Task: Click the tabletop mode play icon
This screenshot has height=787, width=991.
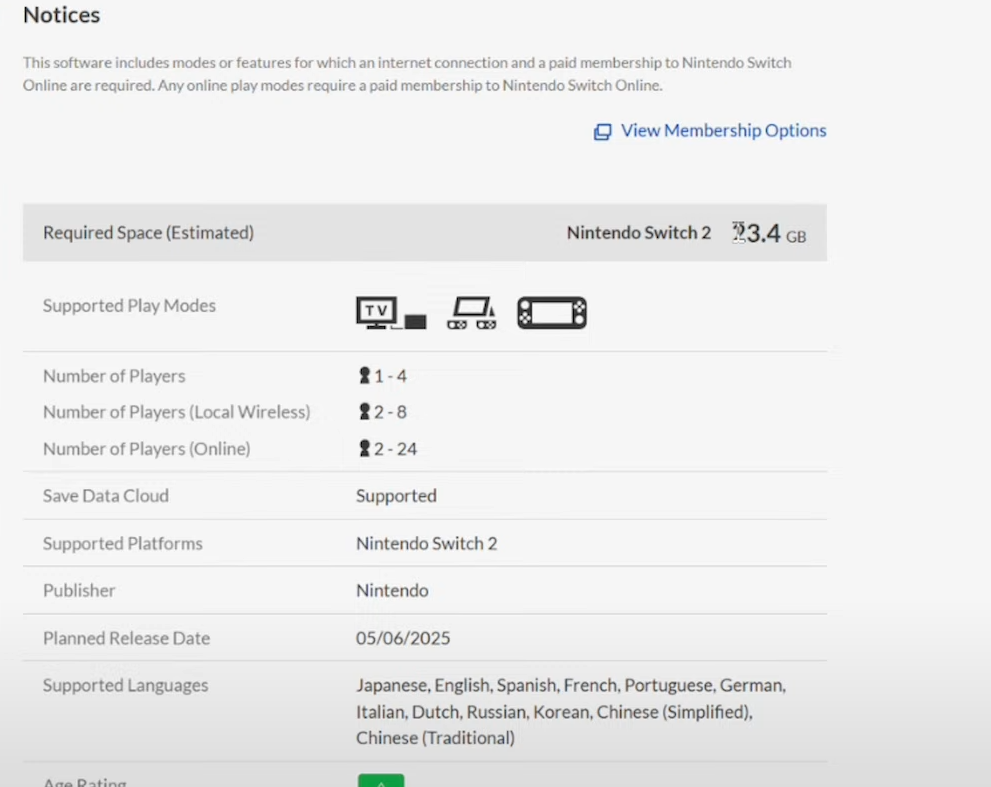Action: click(471, 313)
